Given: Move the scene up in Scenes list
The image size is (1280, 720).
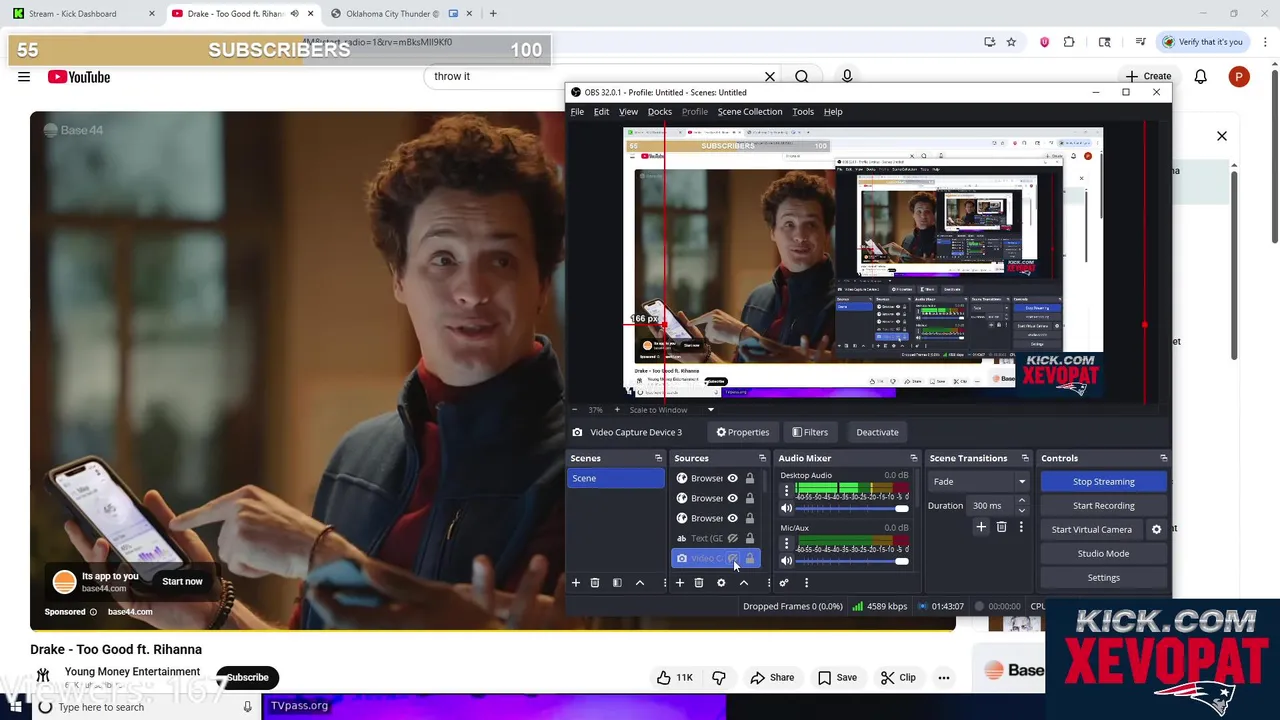Looking at the screenshot, I should click(640, 583).
